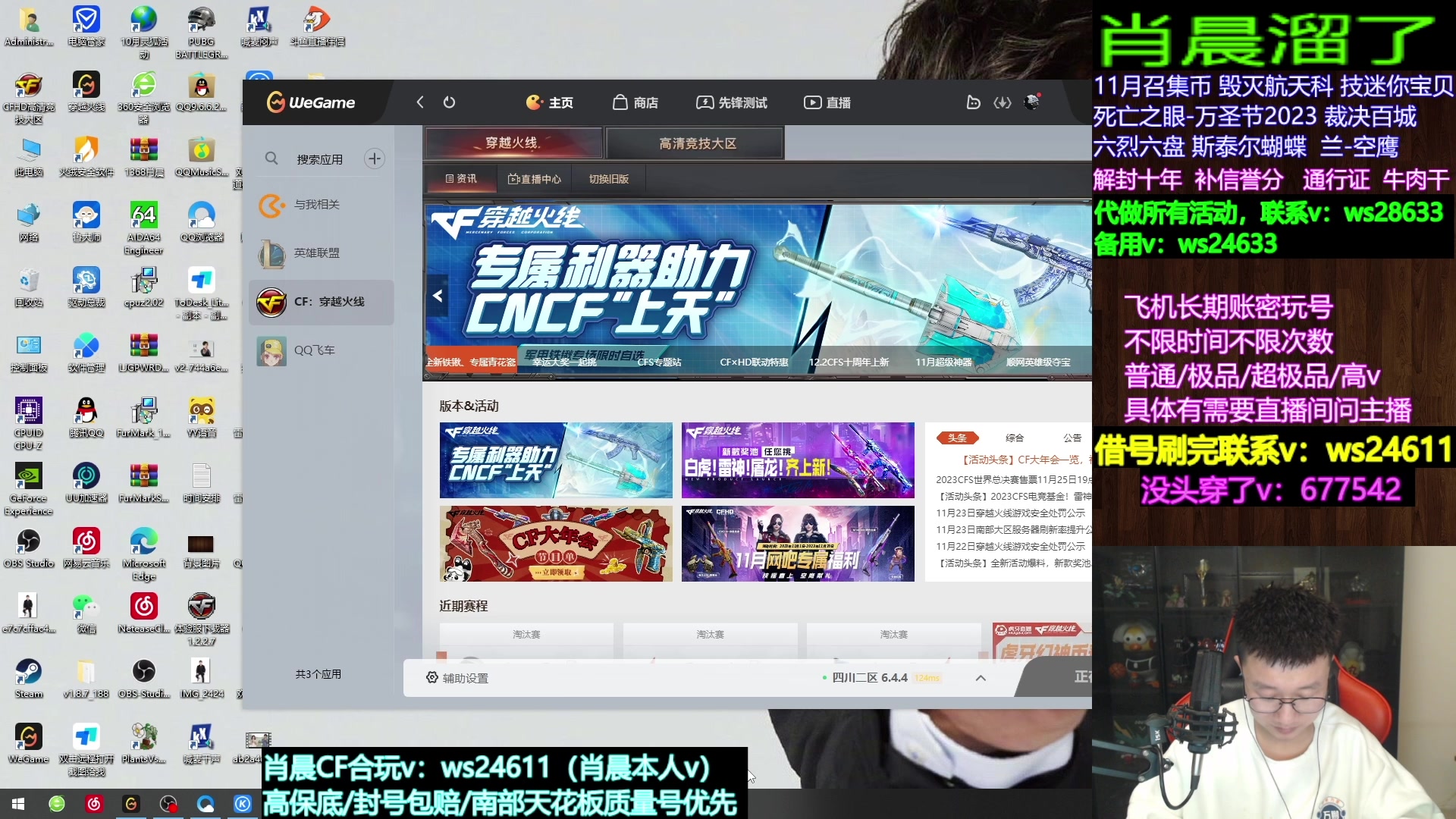Image resolution: width=1456 pixels, height=819 pixels.
Task: Open the 商店 store tab
Action: click(635, 102)
